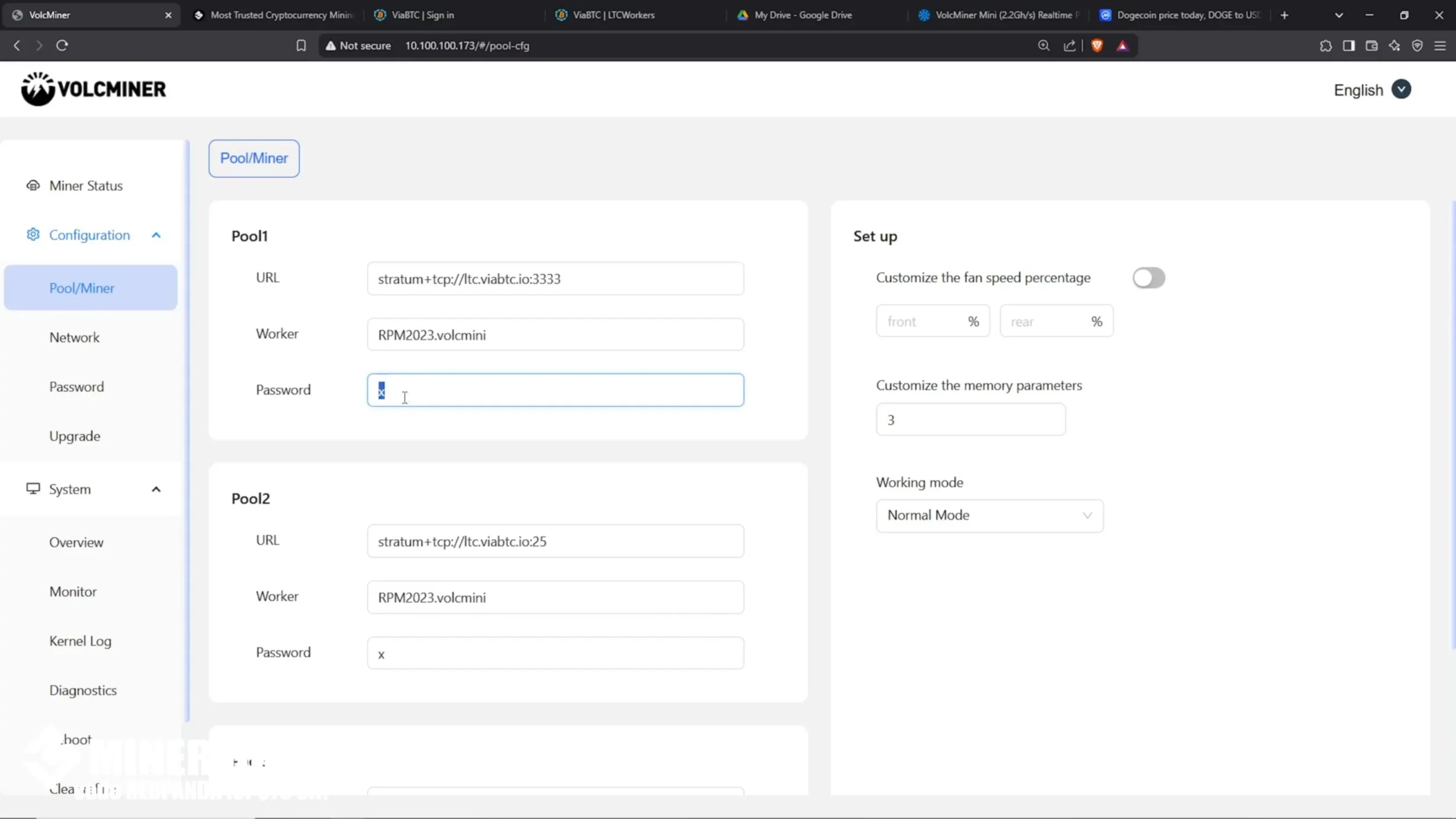The height and width of the screenshot is (819, 1456).
Task: Switch to the Most Trusted Cryptocurrency Mining tab
Action: click(275, 15)
